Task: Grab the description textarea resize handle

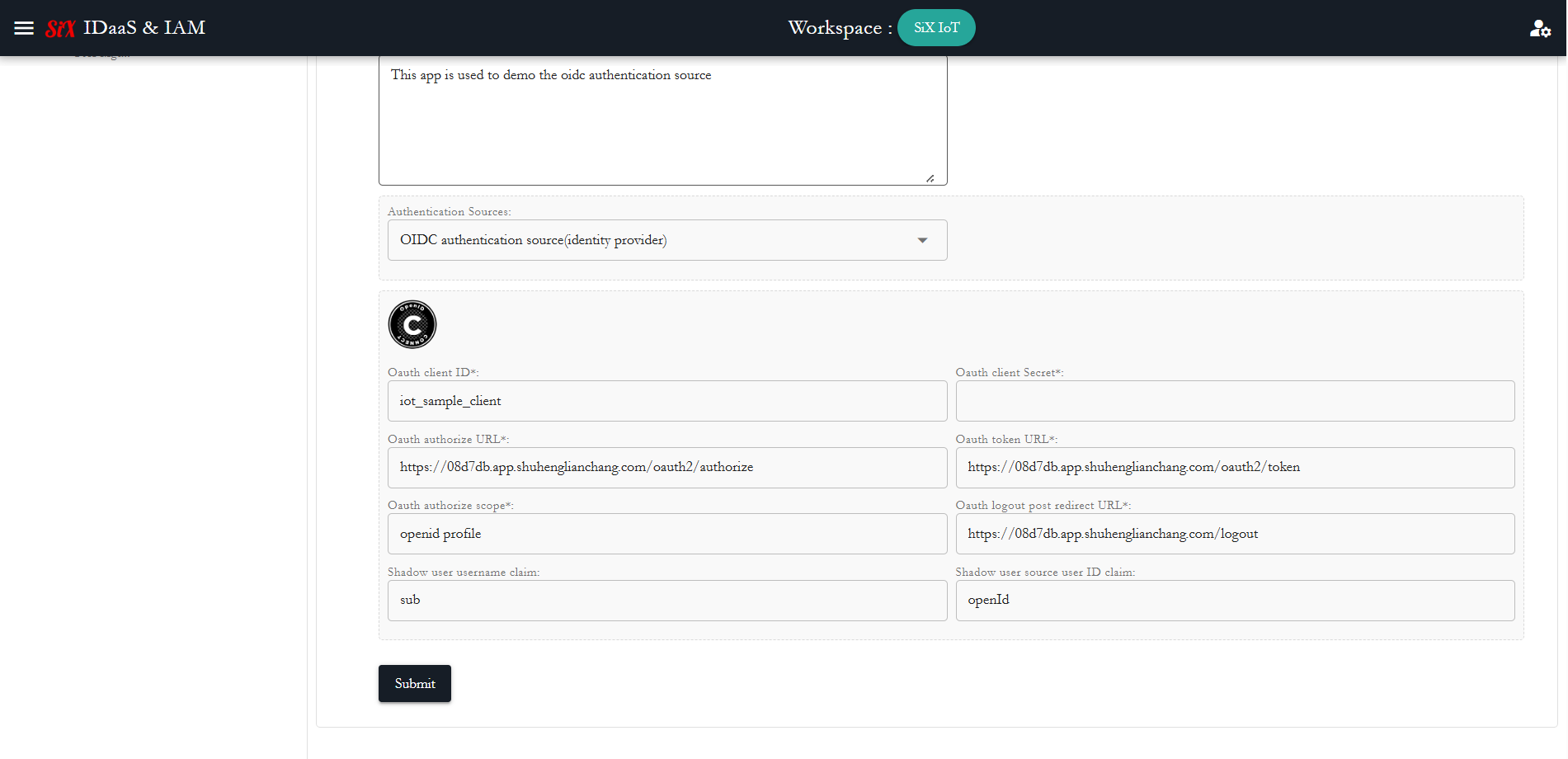Action: pyautogui.click(x=930, y=178)
